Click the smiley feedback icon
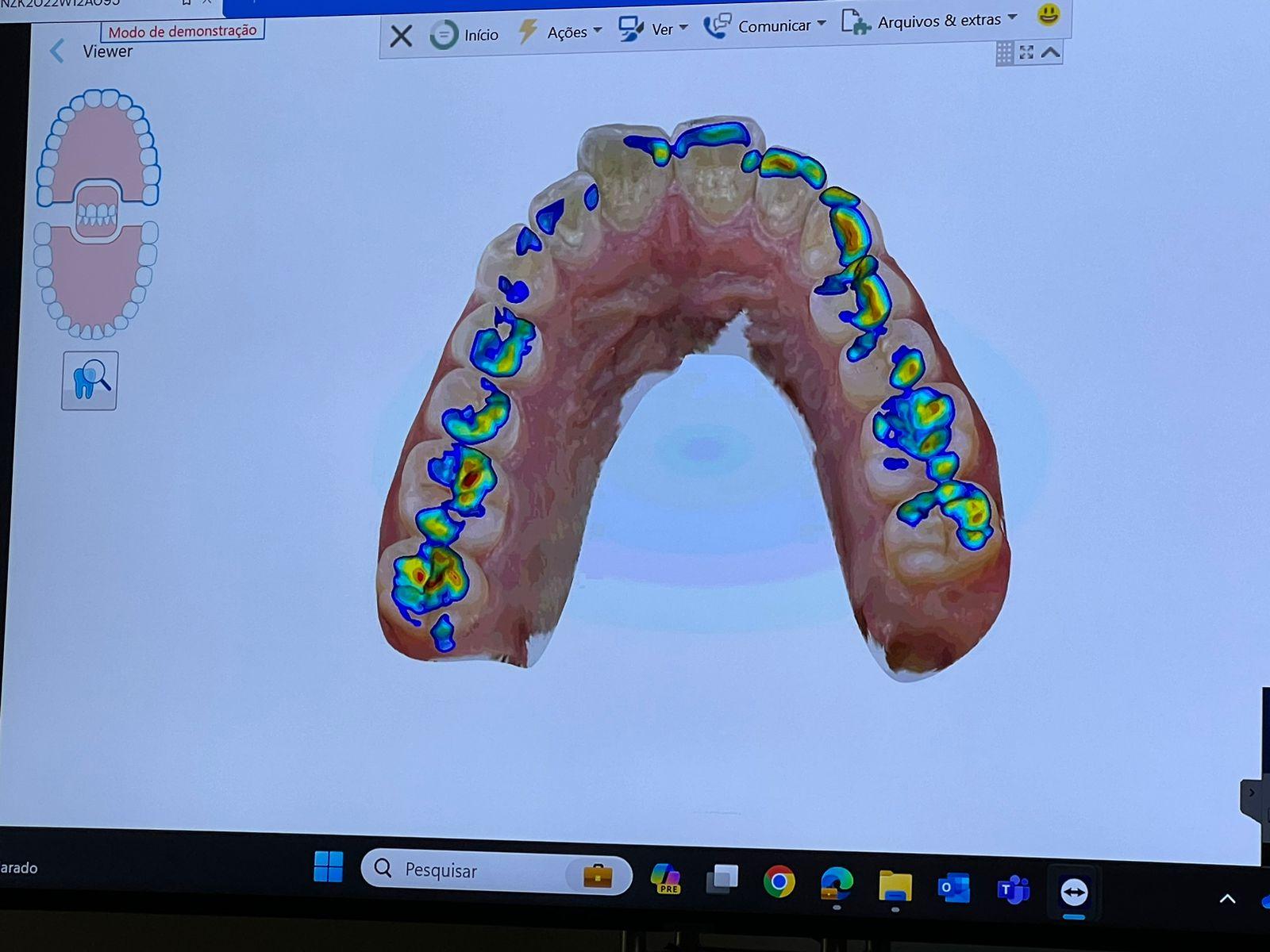The image size is (1270, 952). coord(1049,14)
